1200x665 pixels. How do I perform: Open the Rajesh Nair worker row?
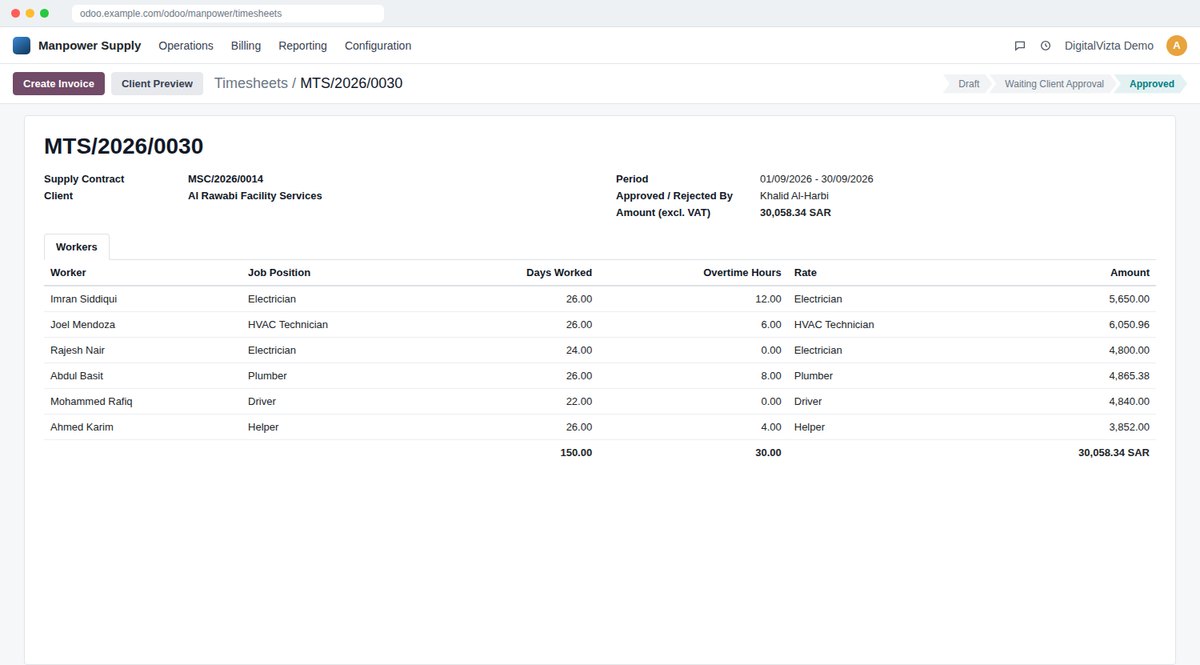pos(600,350)
